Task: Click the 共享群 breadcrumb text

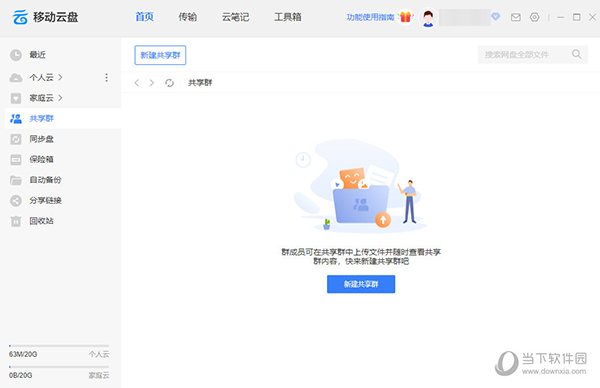Action: tap(200, 83)
